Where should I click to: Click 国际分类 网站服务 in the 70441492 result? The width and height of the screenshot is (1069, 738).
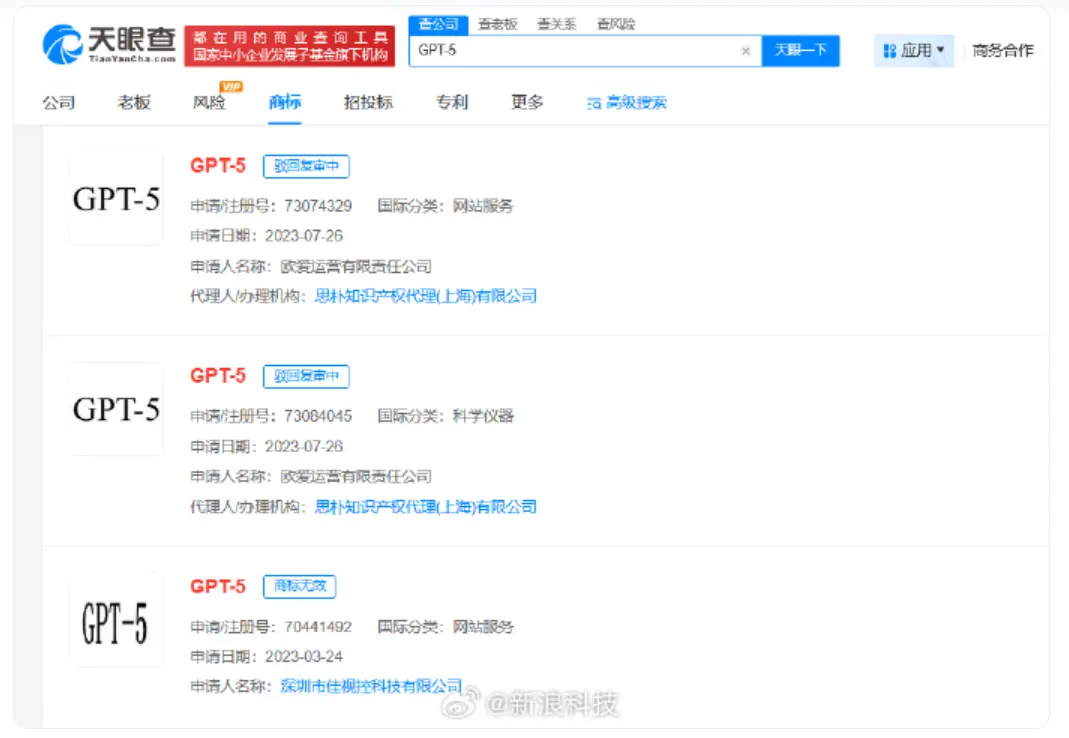point(446,627)
